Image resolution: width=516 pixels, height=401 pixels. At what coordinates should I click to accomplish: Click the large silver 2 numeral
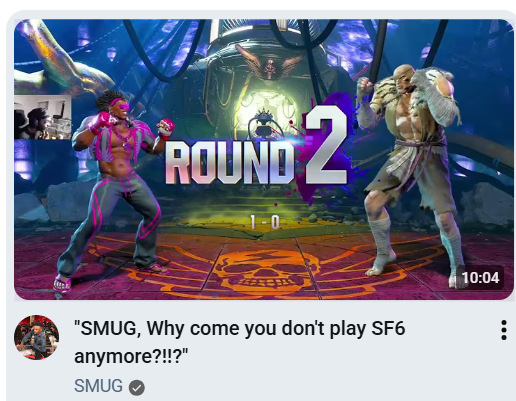pos(327,145)
